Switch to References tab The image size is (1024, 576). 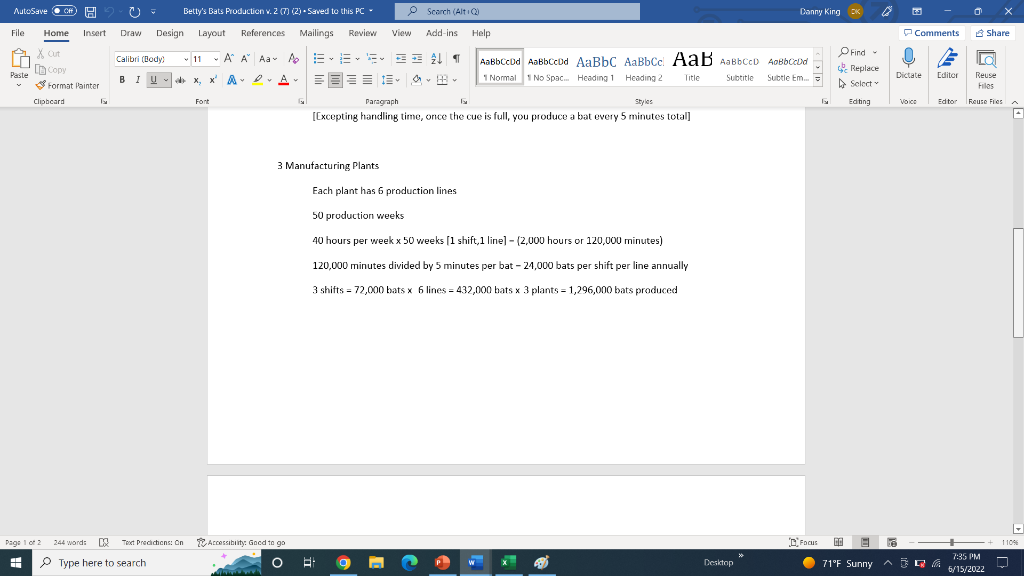pyautogui.click(x=263, y=33)
